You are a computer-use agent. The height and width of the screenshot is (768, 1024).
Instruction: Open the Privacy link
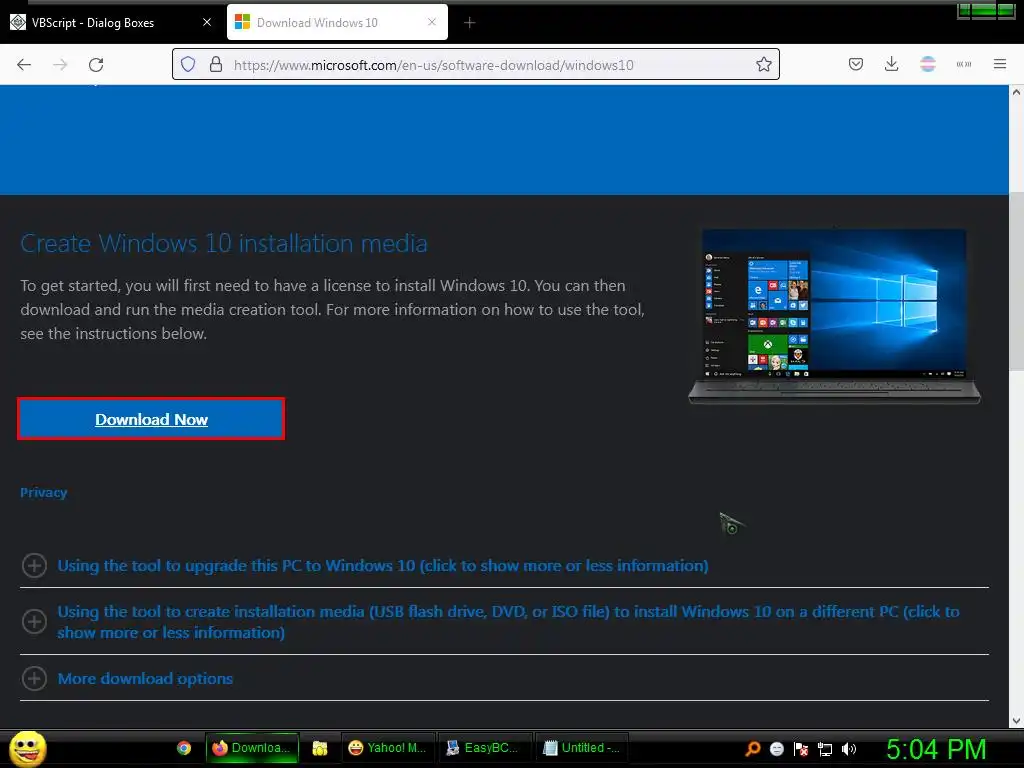[x=44, y=492]
